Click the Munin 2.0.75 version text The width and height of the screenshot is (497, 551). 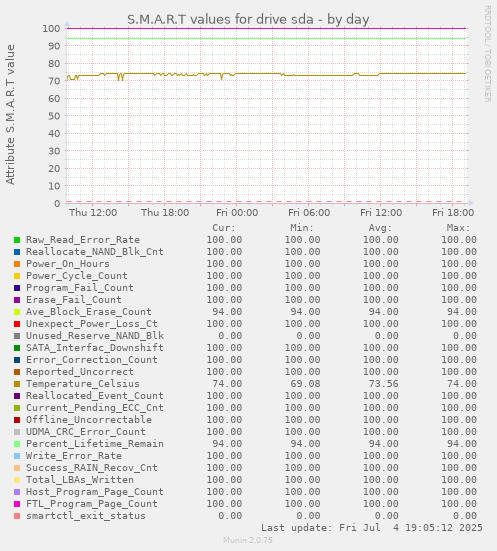click(248, 540)
